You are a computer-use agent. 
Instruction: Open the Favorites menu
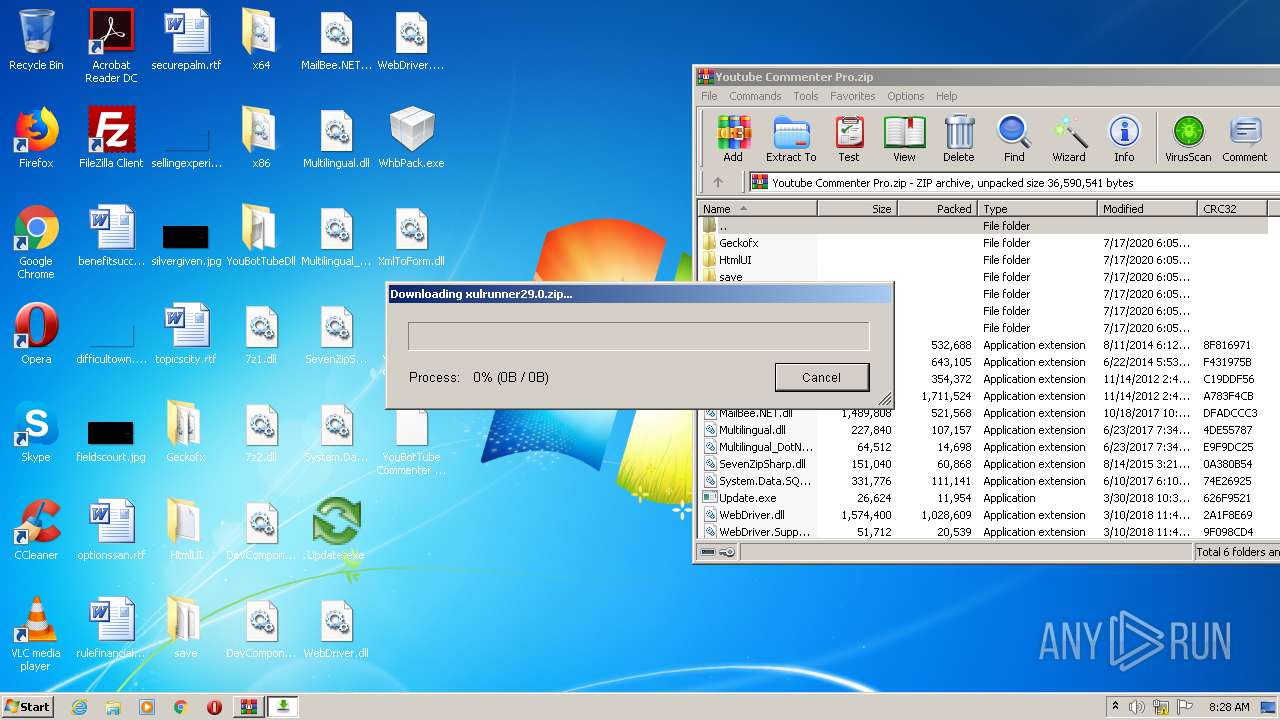852,96
